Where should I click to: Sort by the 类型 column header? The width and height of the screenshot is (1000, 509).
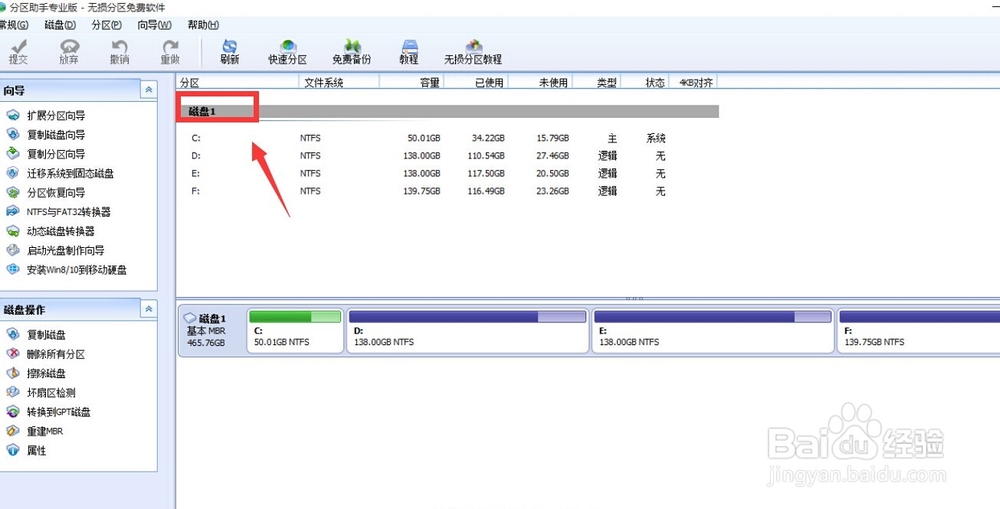(596, 82)
